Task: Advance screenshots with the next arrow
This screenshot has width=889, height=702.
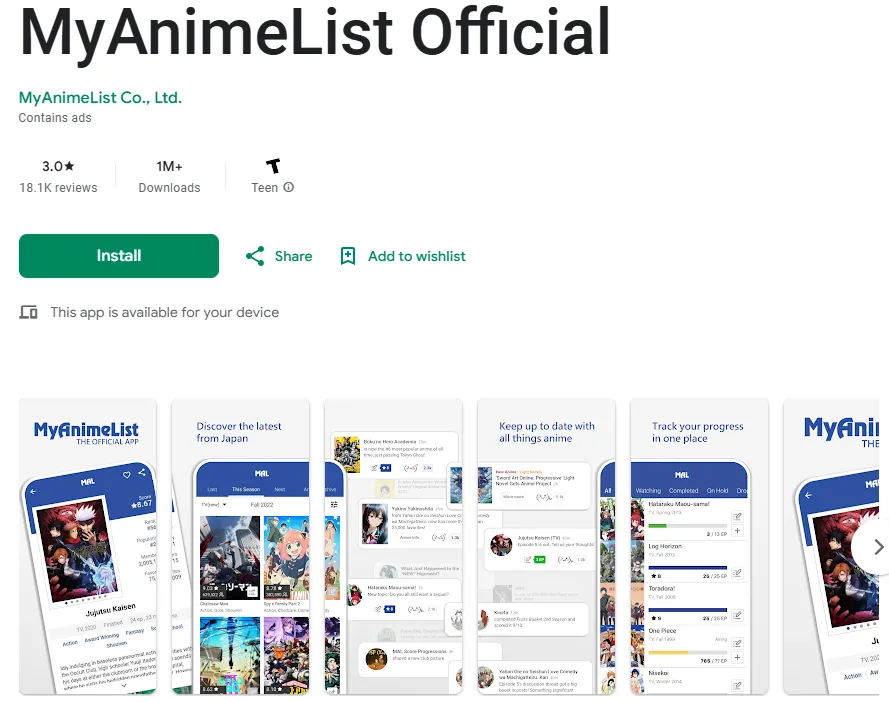Action: pos(877,547)
